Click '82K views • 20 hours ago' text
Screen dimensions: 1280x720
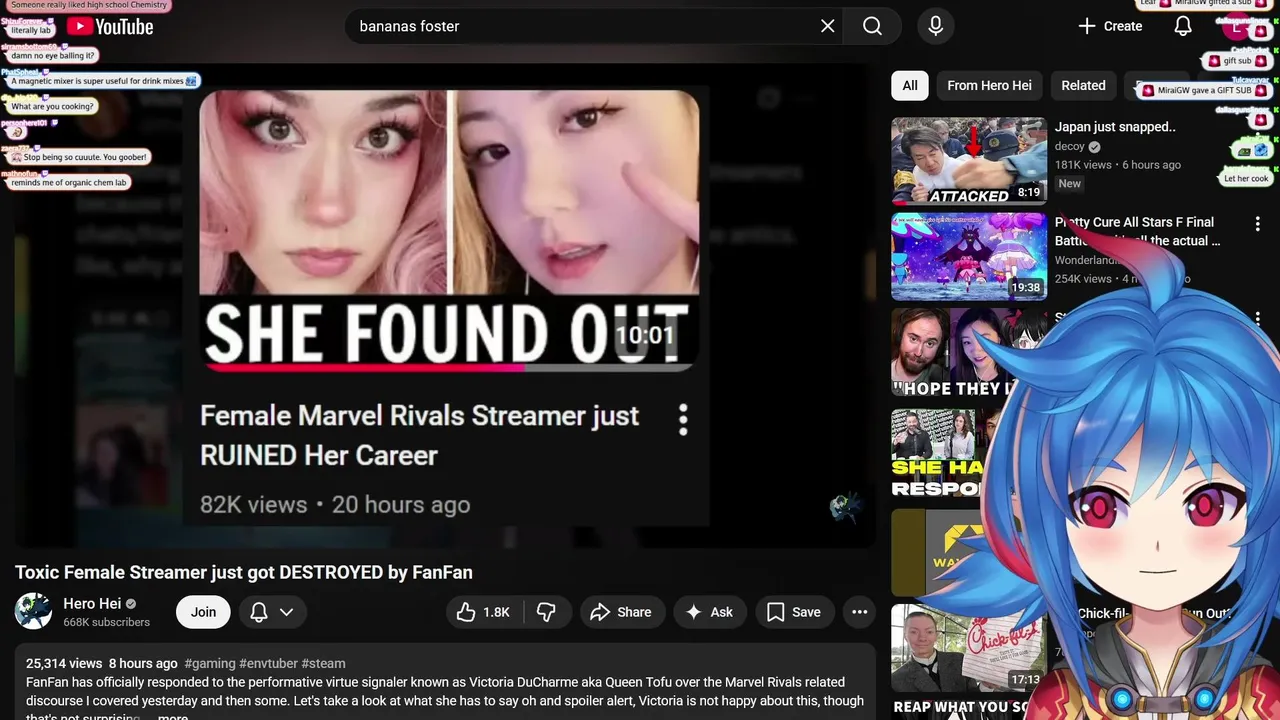tap(335, 505)
